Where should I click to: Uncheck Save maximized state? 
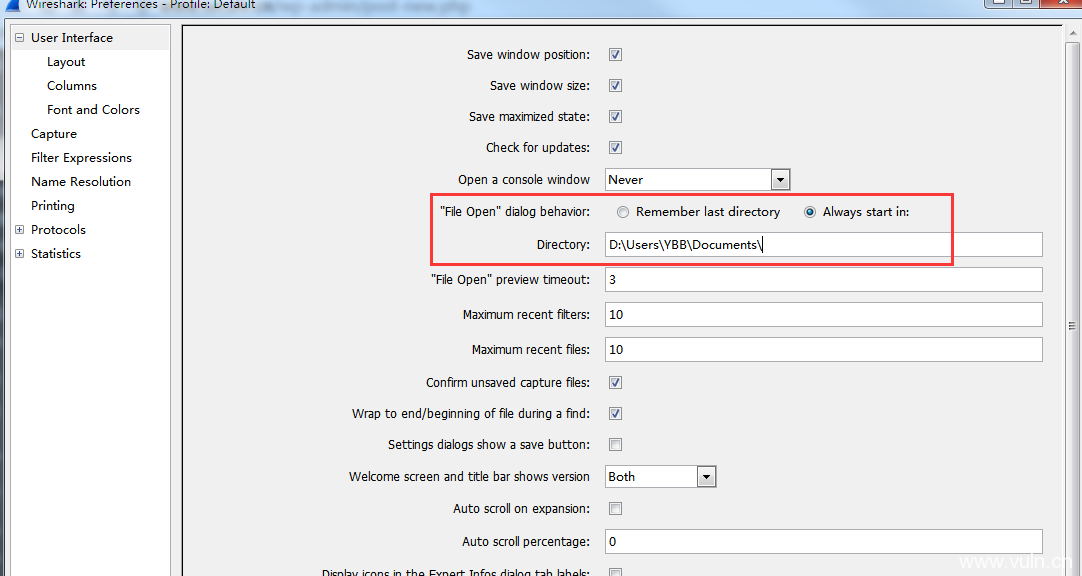click(616, 117)
